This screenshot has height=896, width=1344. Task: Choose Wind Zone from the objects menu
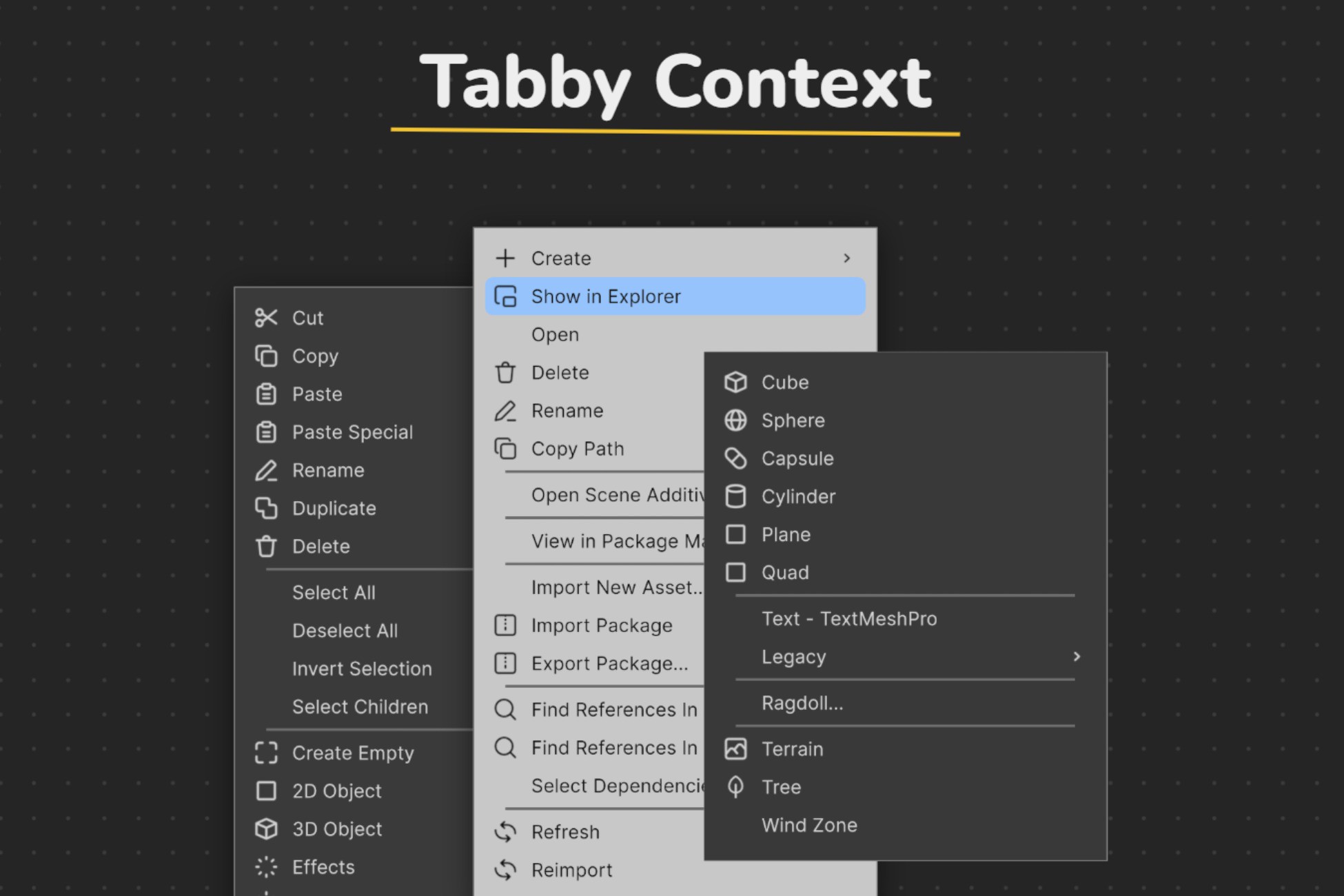(x=810, y=825)
